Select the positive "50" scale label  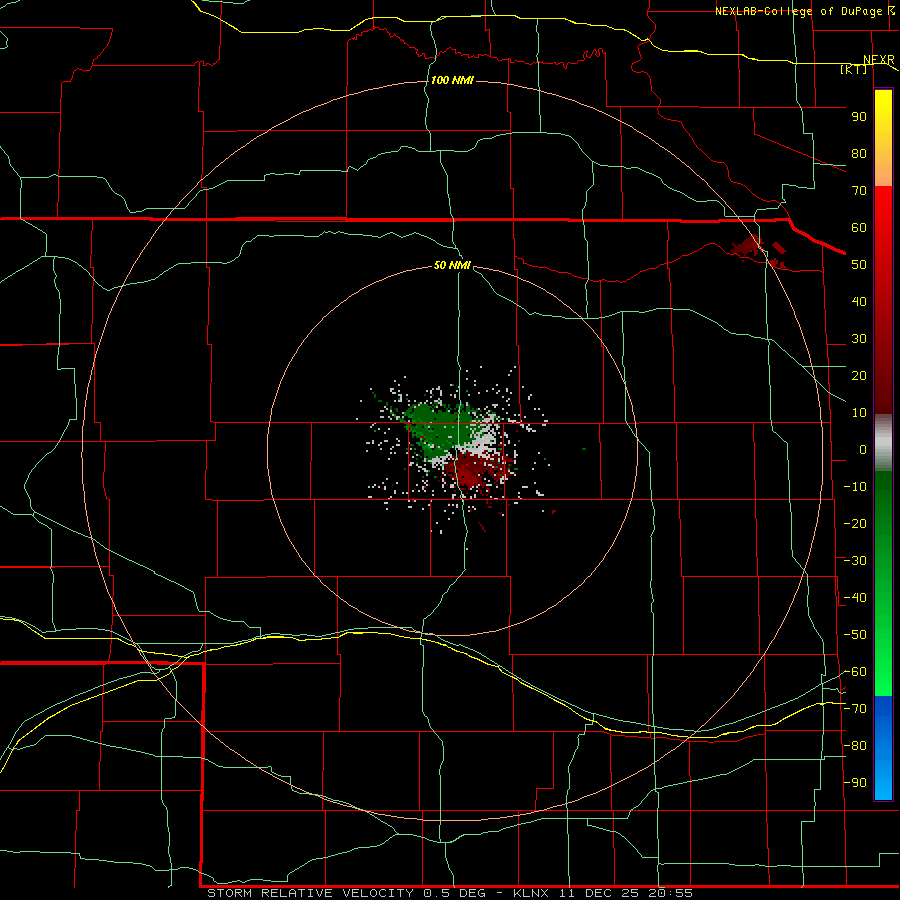tap(859, 265)
